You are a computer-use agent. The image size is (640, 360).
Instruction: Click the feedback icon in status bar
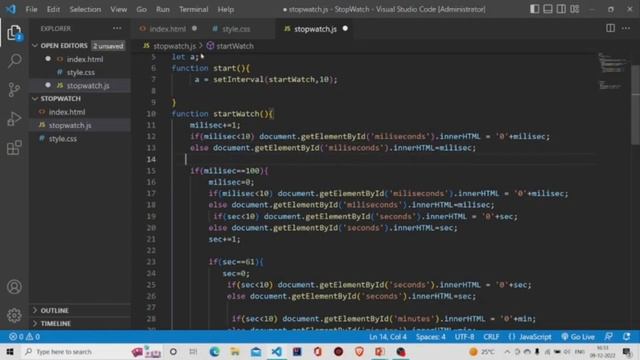tap(608, 337)
